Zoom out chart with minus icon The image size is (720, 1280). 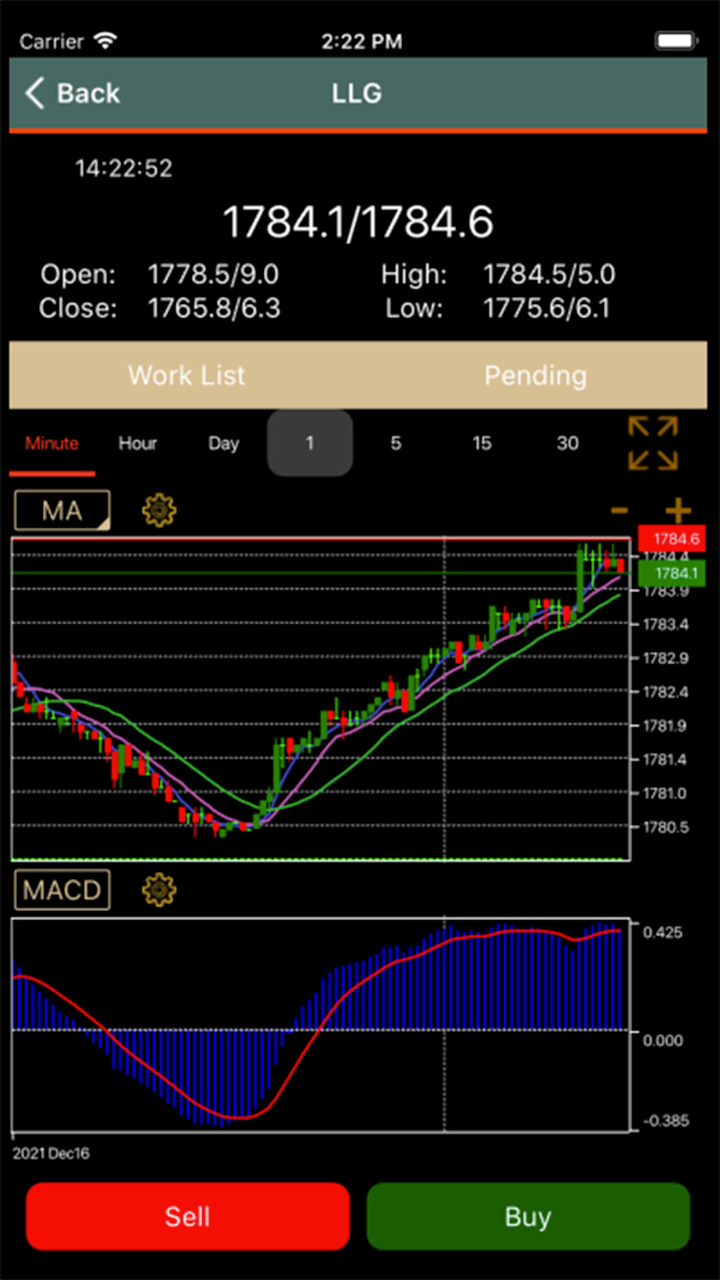click(620, 511)
